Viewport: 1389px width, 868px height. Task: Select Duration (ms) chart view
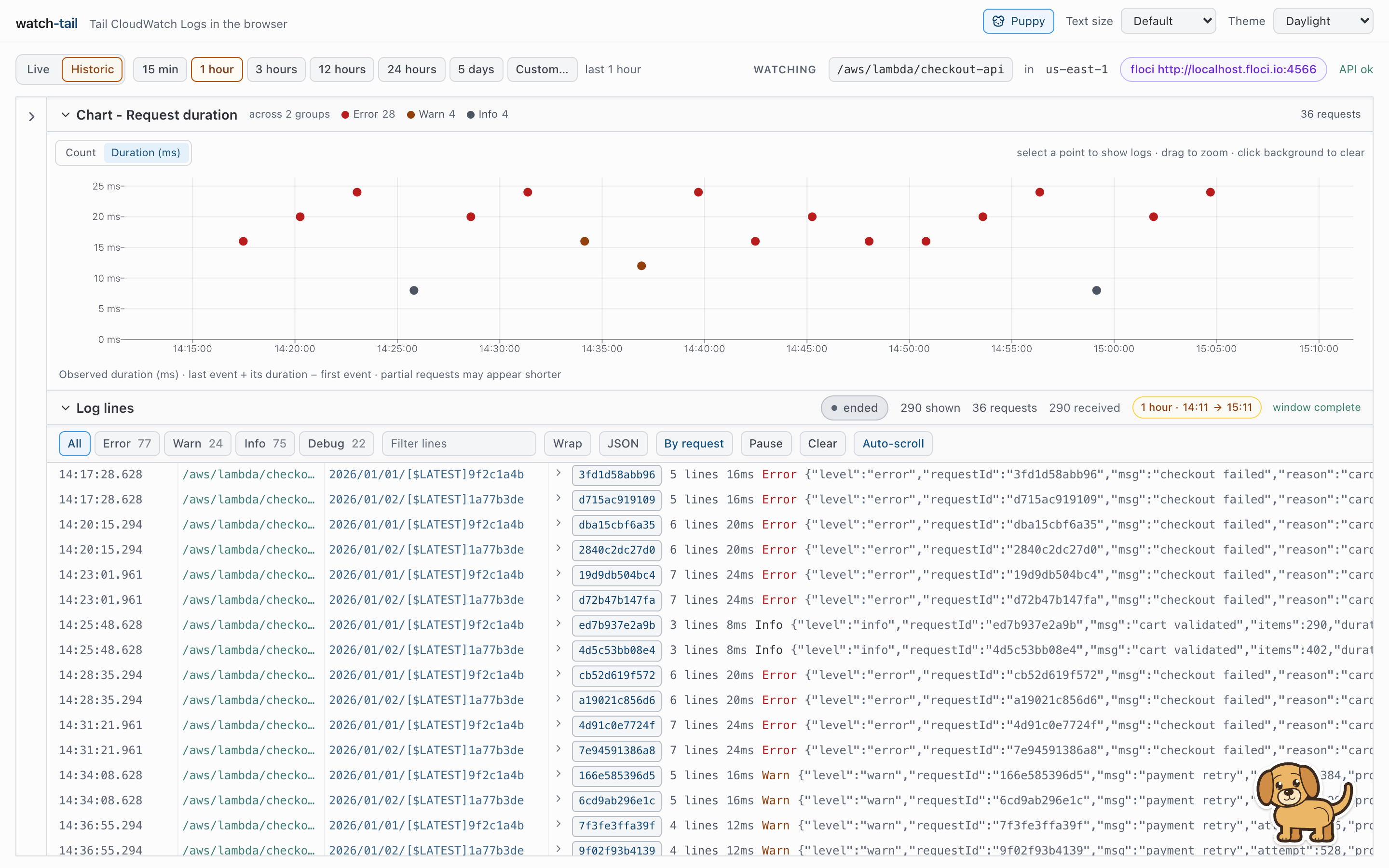[146, 153]
